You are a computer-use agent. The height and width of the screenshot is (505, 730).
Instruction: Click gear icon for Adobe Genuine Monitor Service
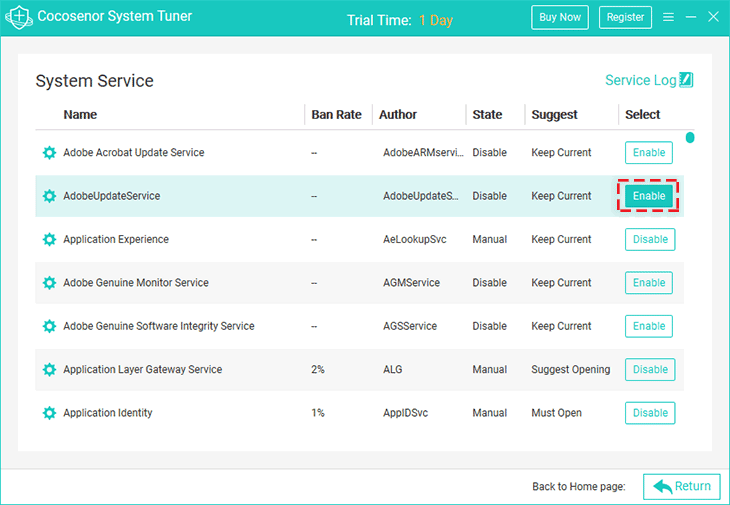tap(49, 283)
